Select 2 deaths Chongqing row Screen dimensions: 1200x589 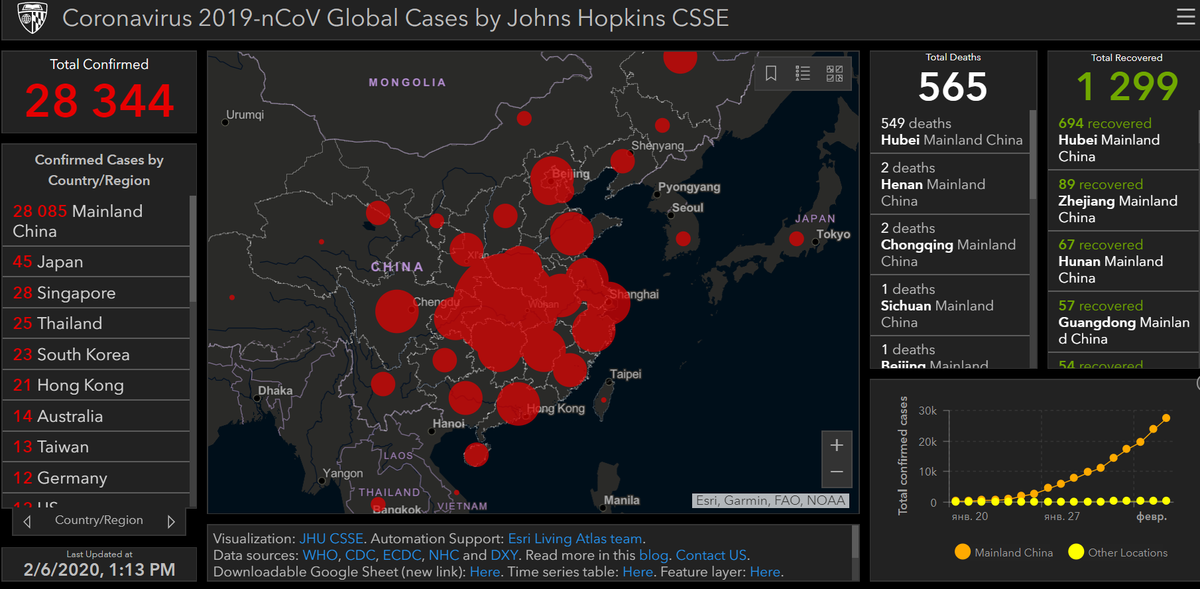tap(950, 244)
